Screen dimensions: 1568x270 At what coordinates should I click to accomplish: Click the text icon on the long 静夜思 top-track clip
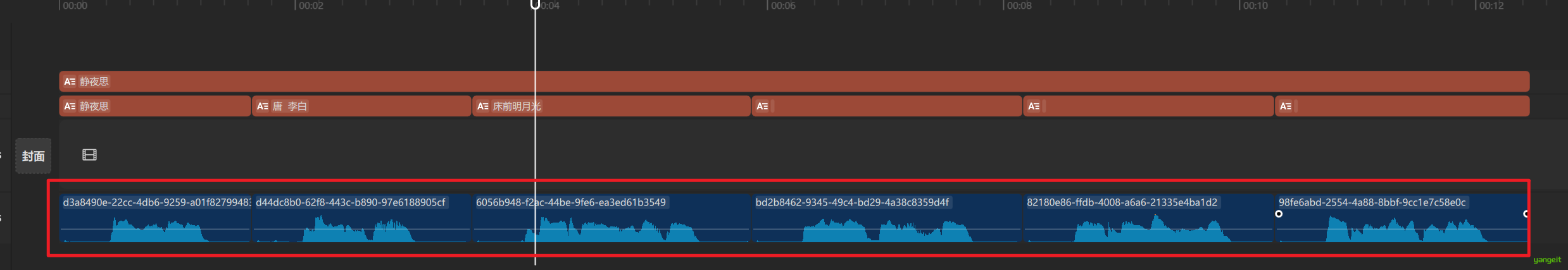tap(70, 82)
